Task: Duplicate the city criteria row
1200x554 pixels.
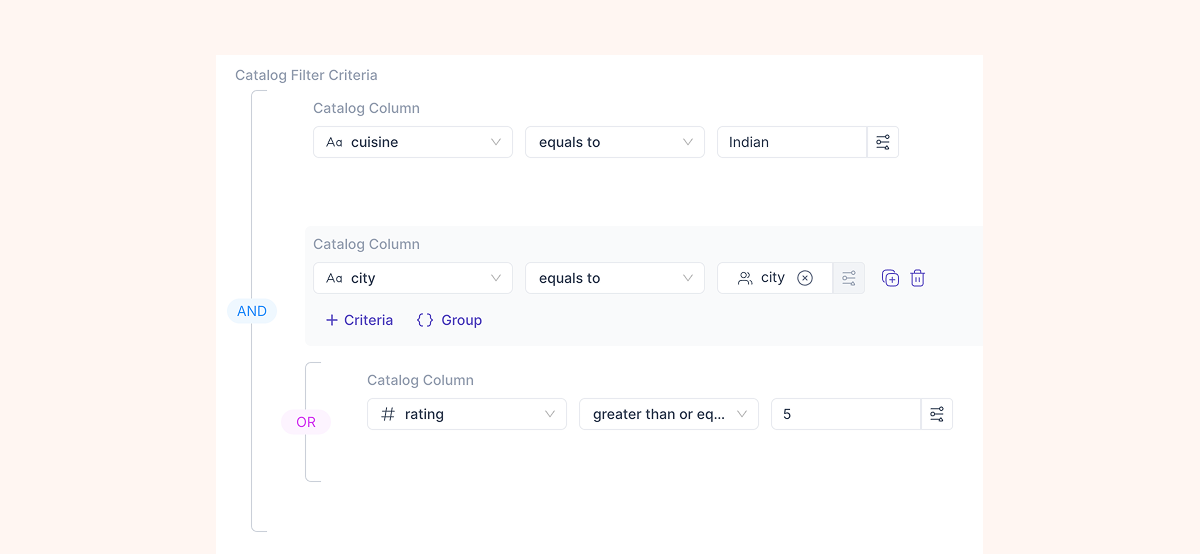Action: [x=890, y=278]
